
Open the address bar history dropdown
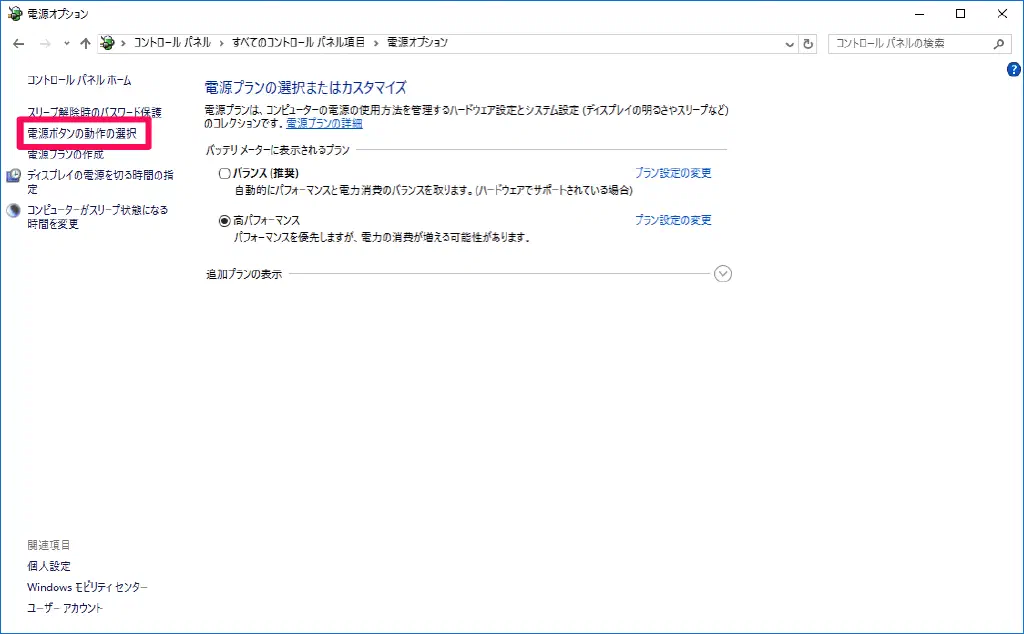coord(788,44)
